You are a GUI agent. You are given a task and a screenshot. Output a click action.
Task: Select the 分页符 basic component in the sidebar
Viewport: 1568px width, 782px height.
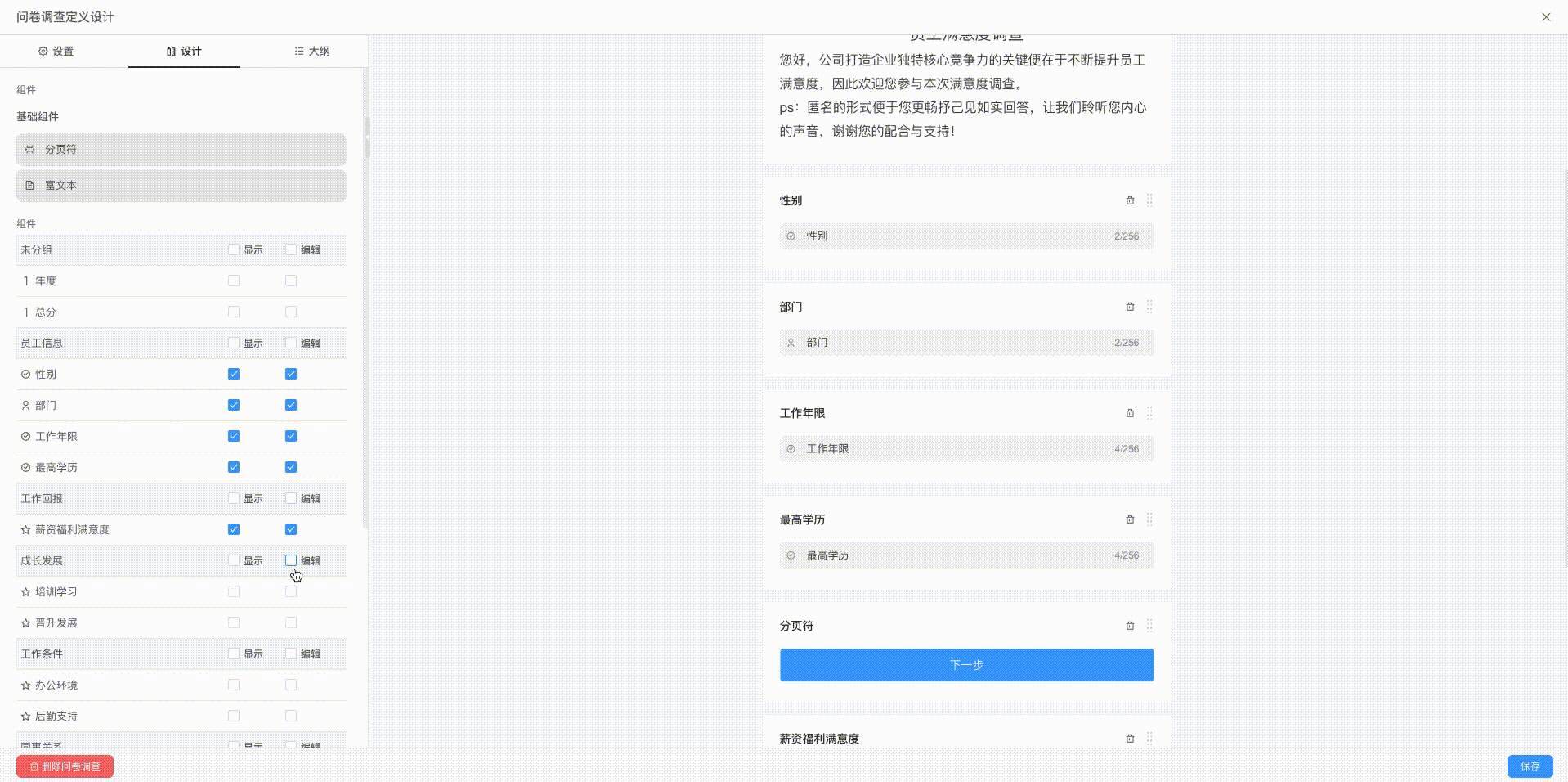[181, 150]
